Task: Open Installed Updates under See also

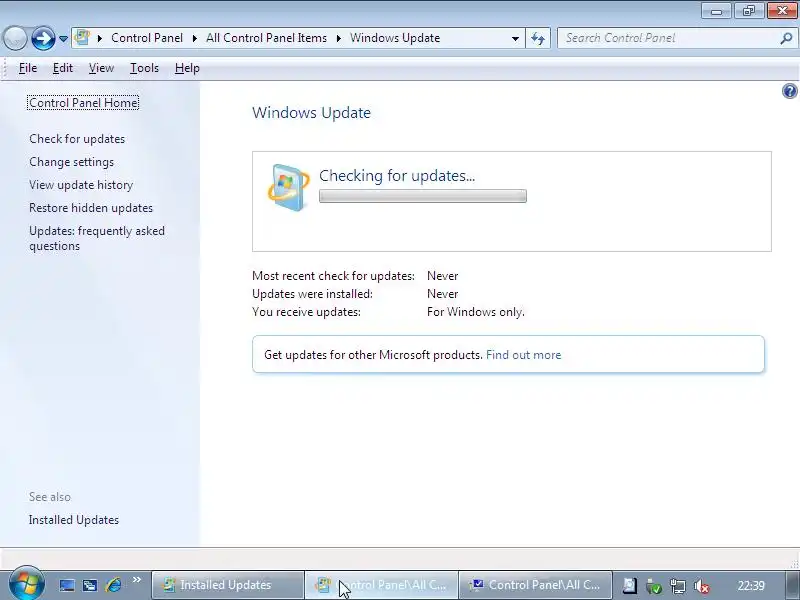Action: [73, 520]
